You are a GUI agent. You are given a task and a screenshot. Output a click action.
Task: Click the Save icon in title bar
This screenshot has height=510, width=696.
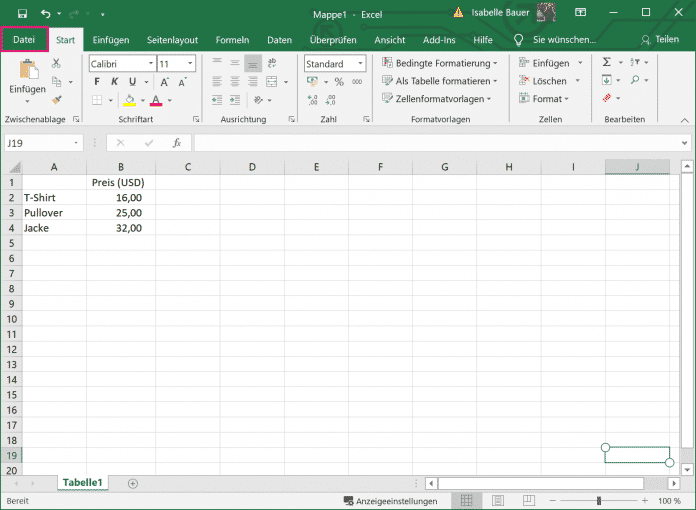click(22, 13)
